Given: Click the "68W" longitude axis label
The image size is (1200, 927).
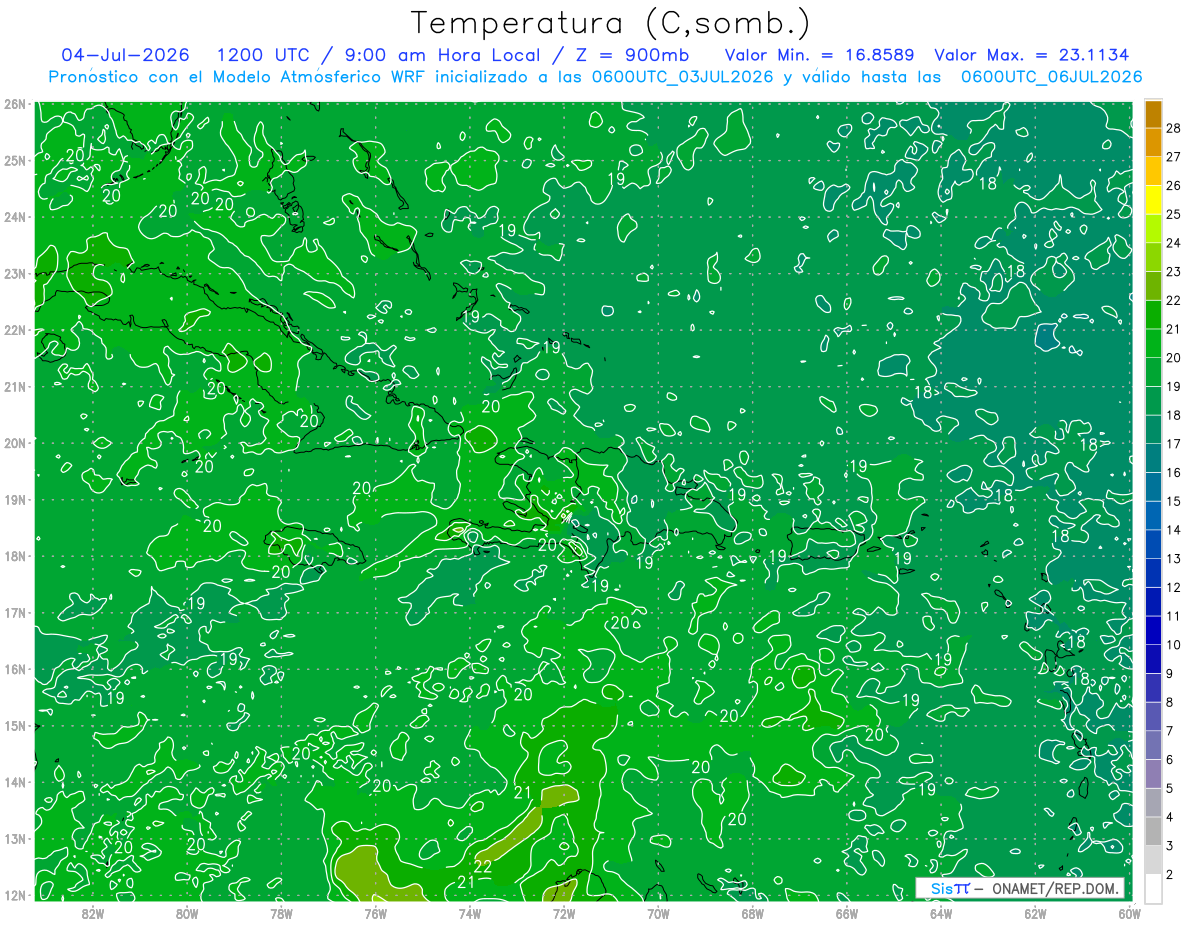Looking at the screenshot, I should point(752,913).
